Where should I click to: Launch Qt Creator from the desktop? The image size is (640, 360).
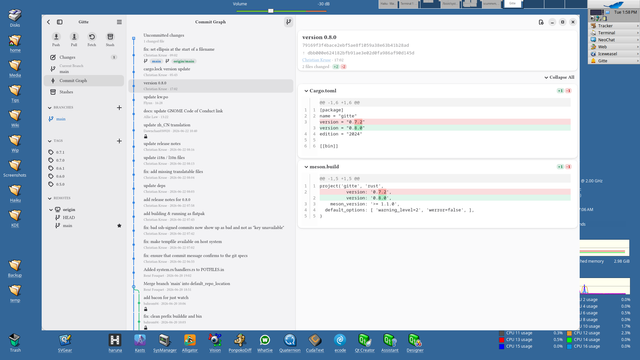[x=364, y=342]
